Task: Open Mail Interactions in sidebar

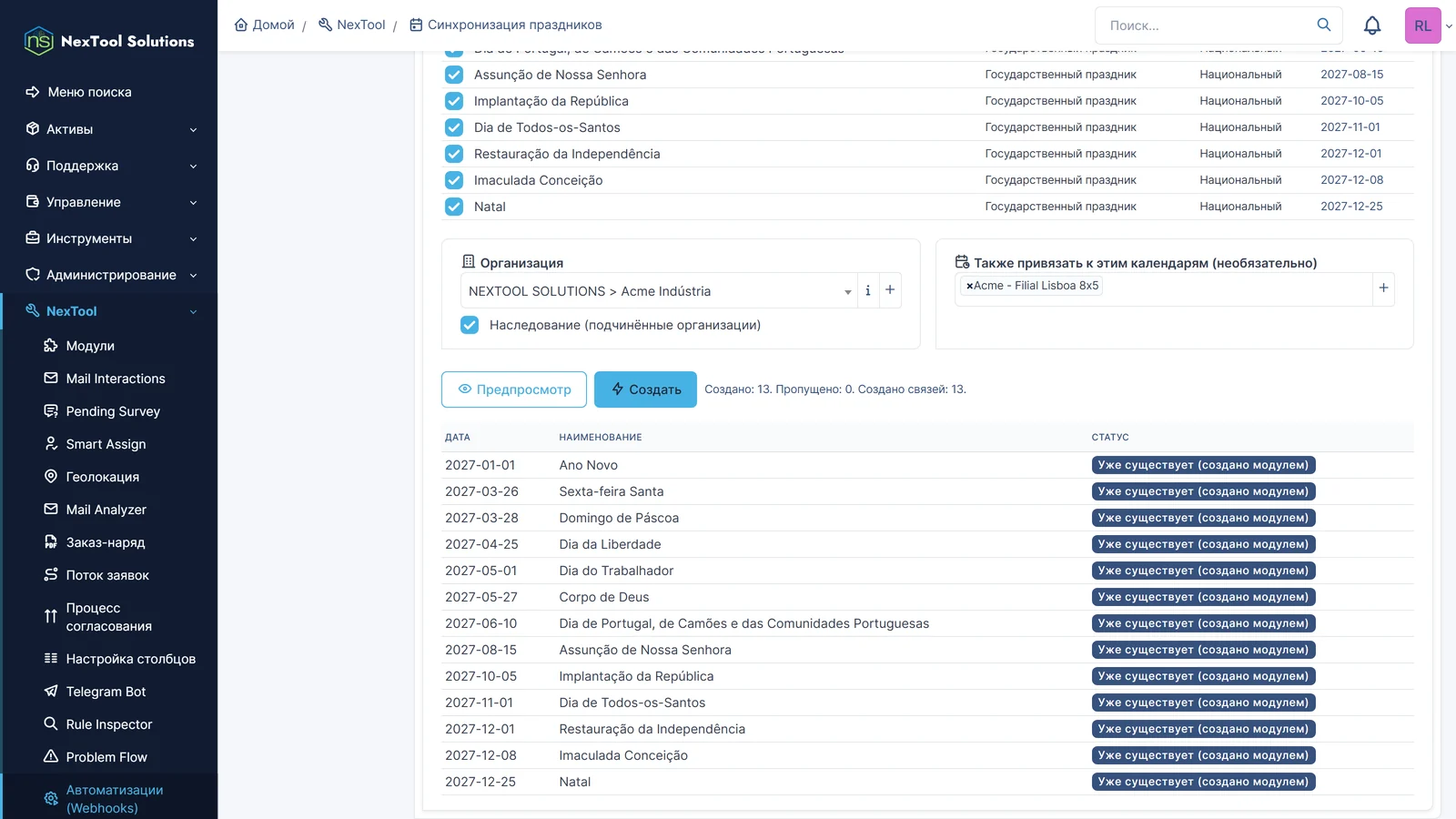Action: (116, 379)
